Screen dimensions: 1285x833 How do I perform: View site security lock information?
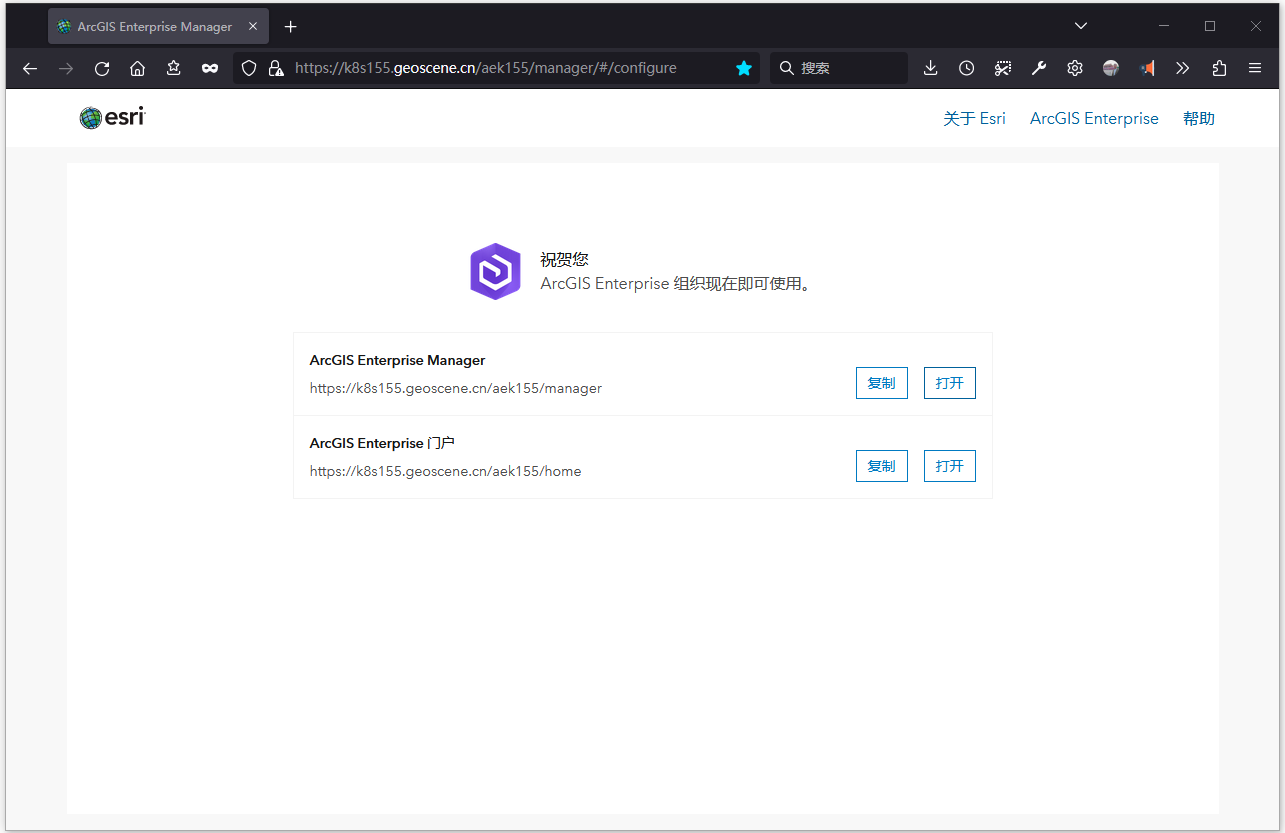point(276,68)
